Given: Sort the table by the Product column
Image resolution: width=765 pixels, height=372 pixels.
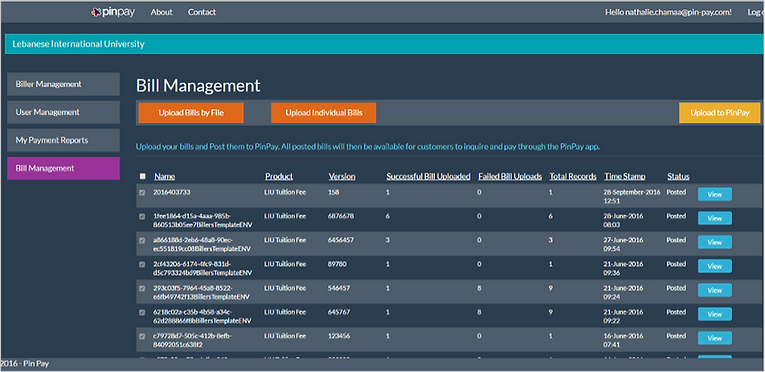Looking at the screenshot, I should [x=279, y=176].
